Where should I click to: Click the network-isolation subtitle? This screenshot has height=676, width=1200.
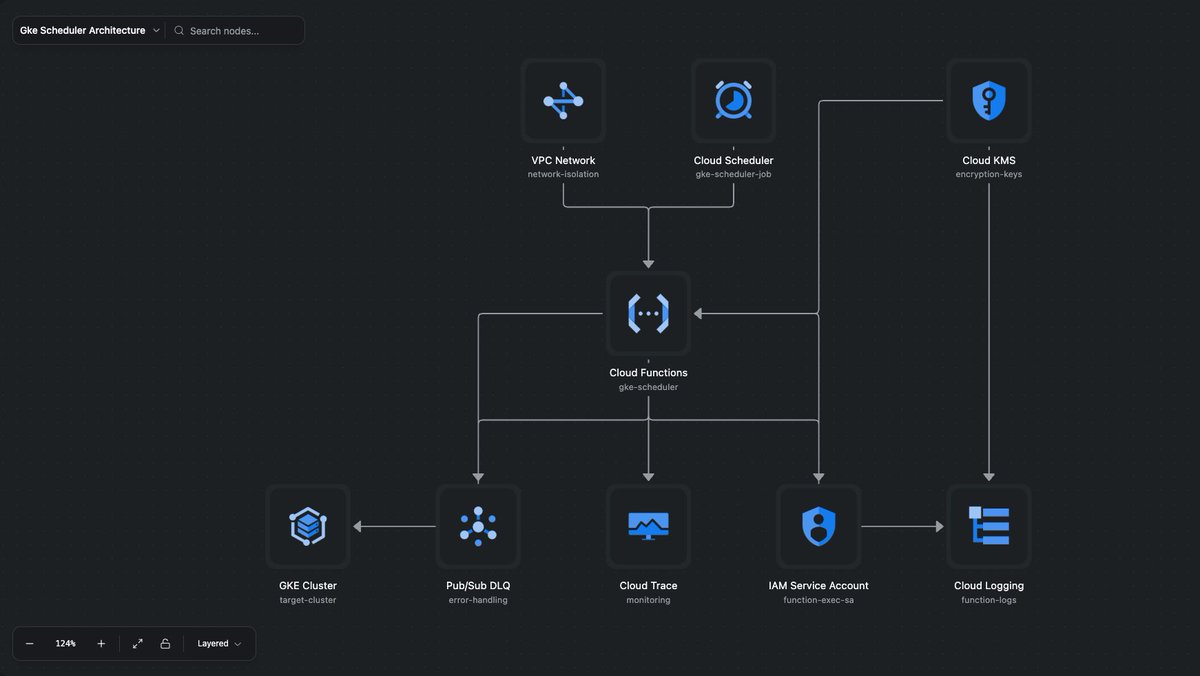tap(563, 175)
